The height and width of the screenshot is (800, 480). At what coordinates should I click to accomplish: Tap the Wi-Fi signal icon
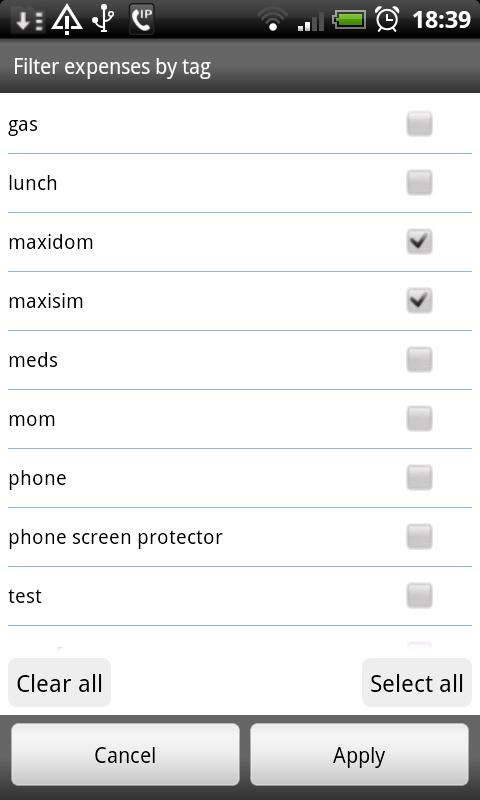(x=272, y=19)
